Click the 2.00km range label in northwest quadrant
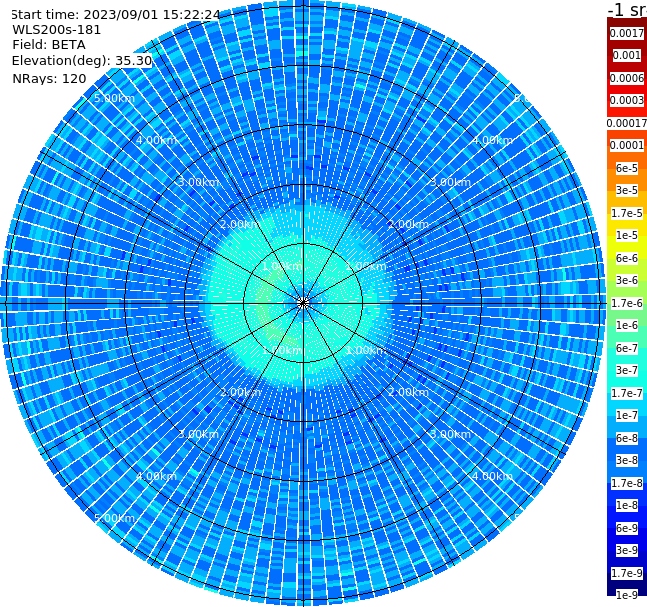The image size is (647, 607). [x=241, y=224]
